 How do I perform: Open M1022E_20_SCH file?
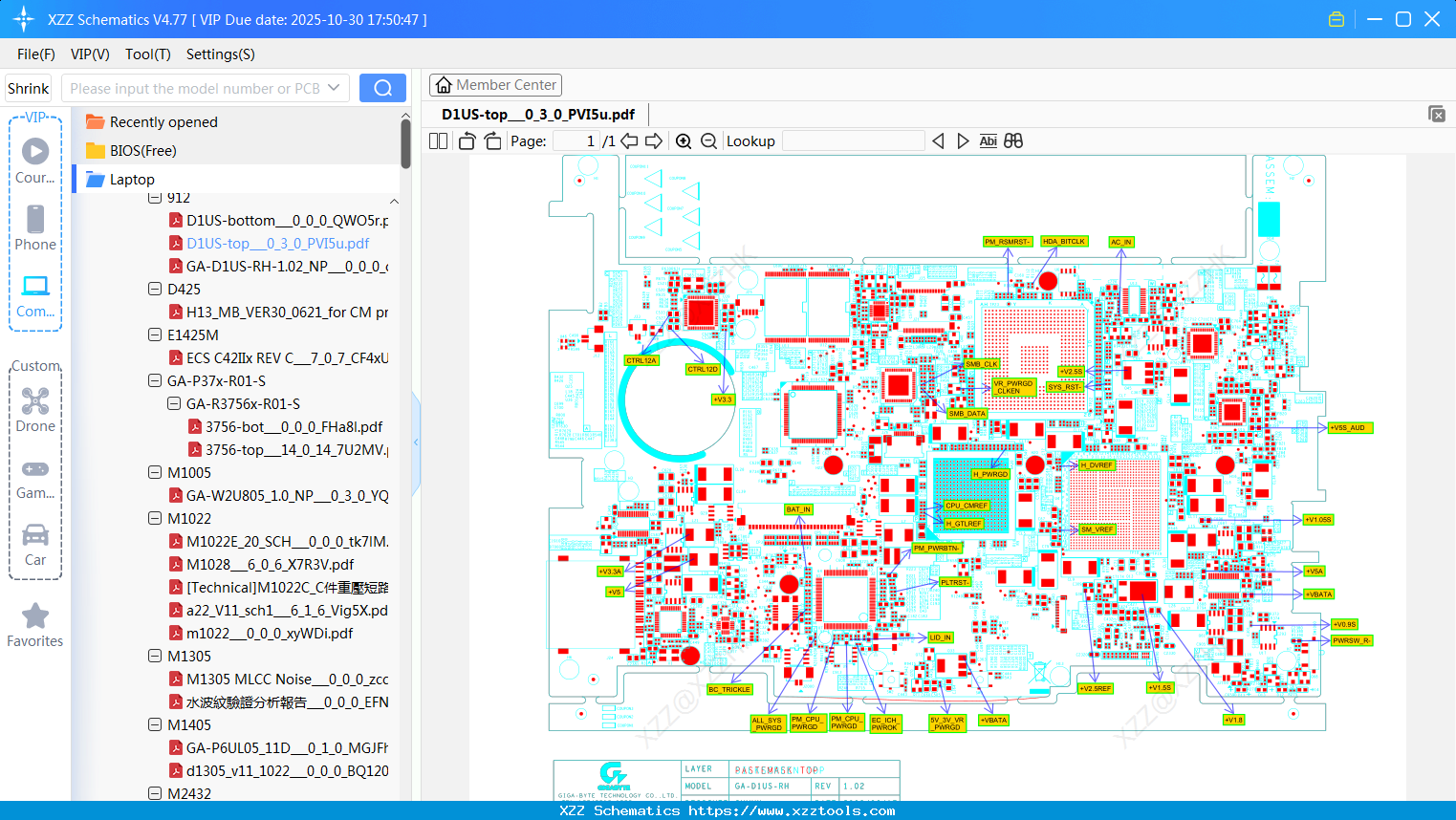pyautogui.click(x=278, y=541)
